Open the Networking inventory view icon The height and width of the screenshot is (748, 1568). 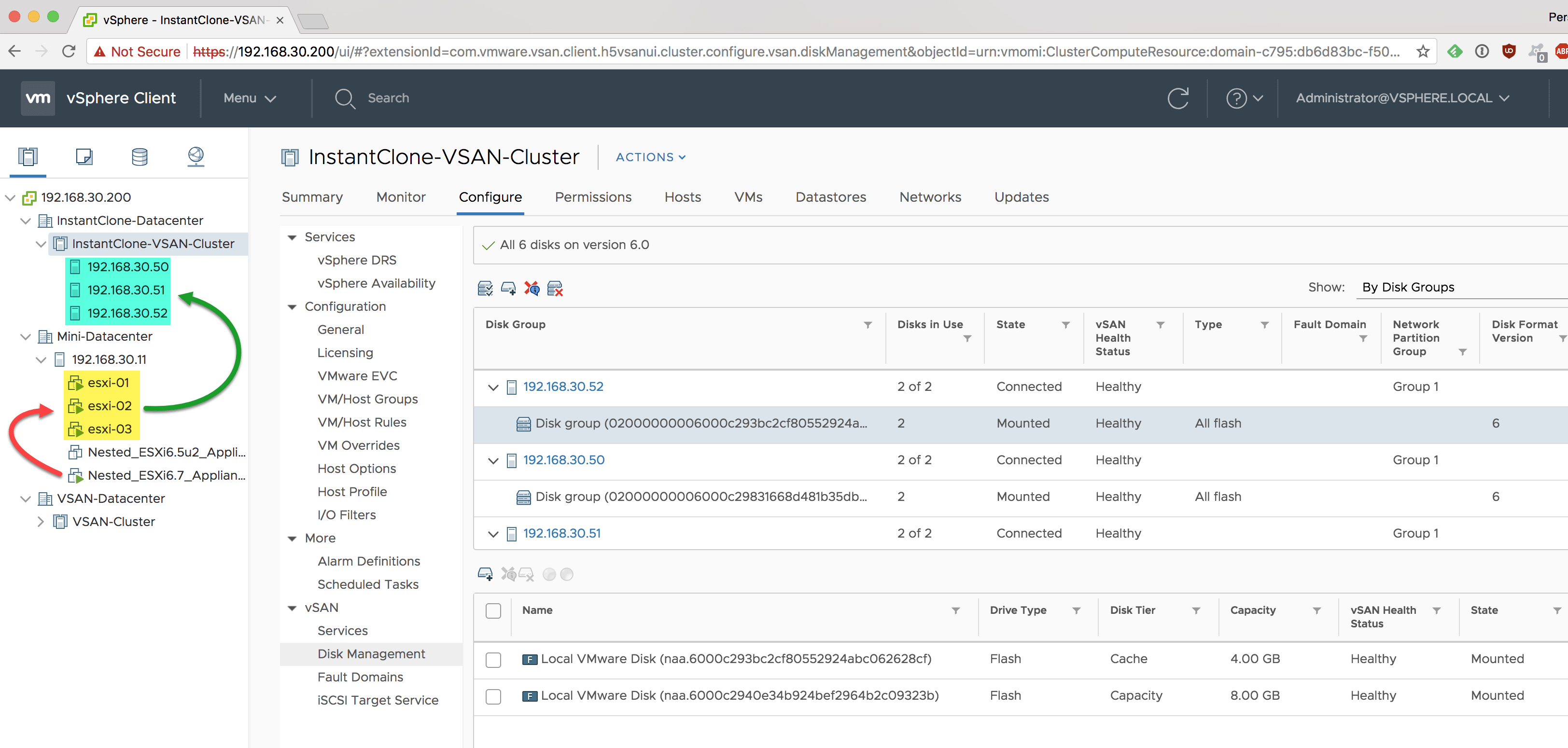click(196, 157)
